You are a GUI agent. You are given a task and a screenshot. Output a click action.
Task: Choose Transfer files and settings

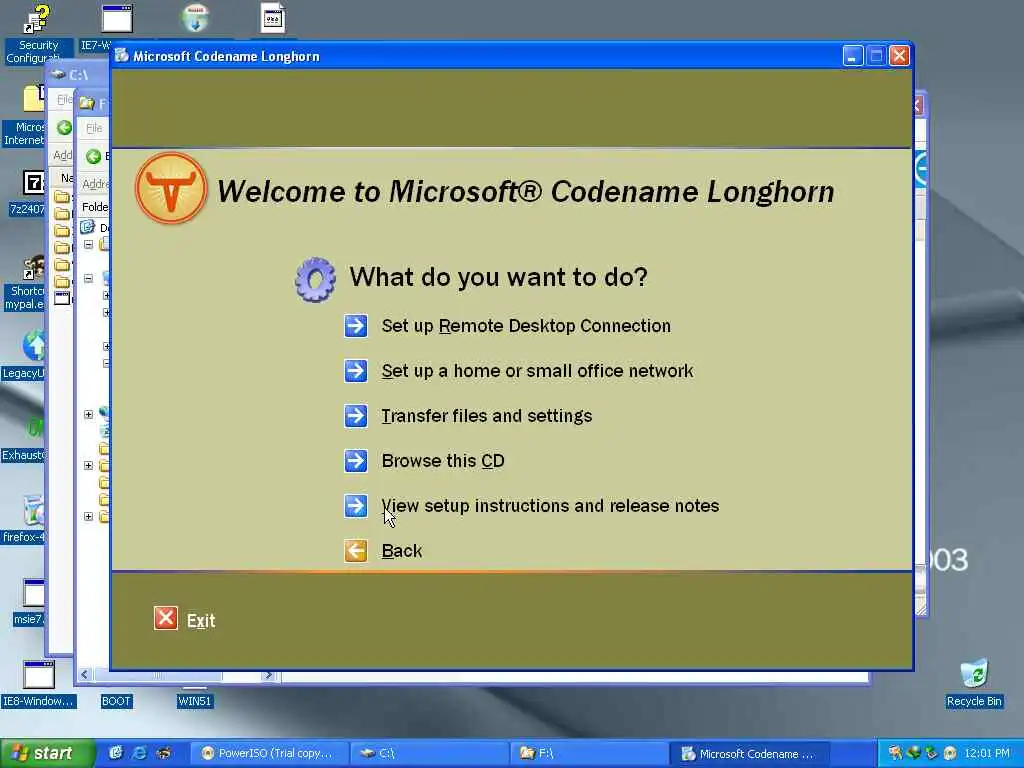(487, 415)
